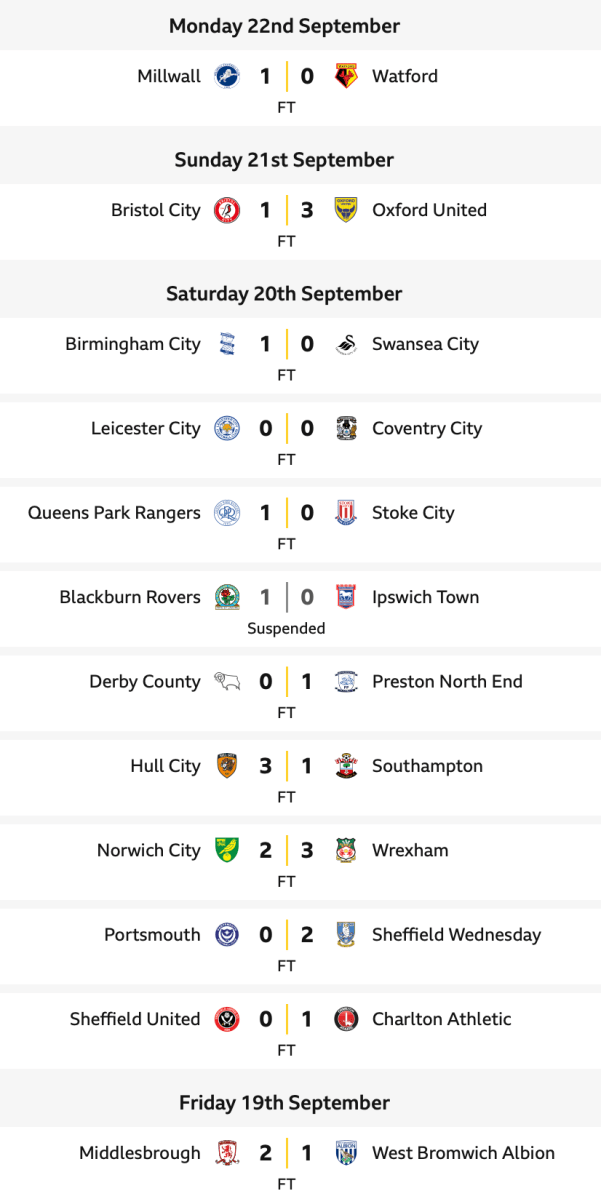Click the Derby County ram crest
Image resolution: width=601 pixels, height=1199 pixels.
[x=227, y=682]
